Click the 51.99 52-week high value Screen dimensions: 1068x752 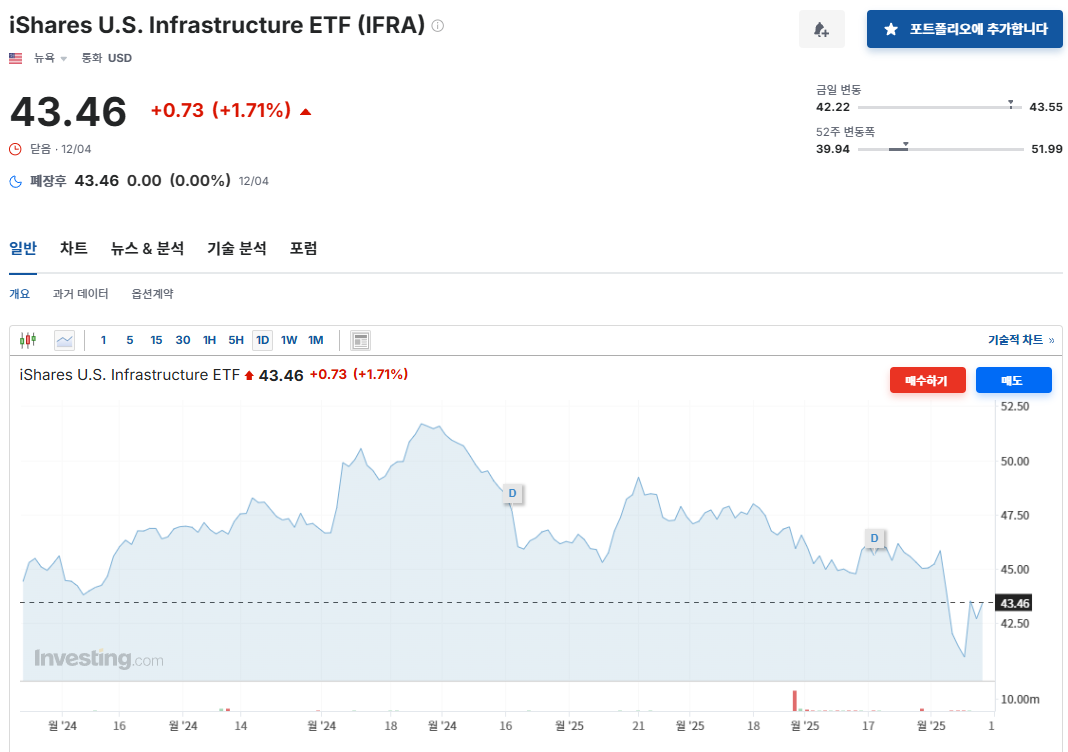coord(1046,148)
